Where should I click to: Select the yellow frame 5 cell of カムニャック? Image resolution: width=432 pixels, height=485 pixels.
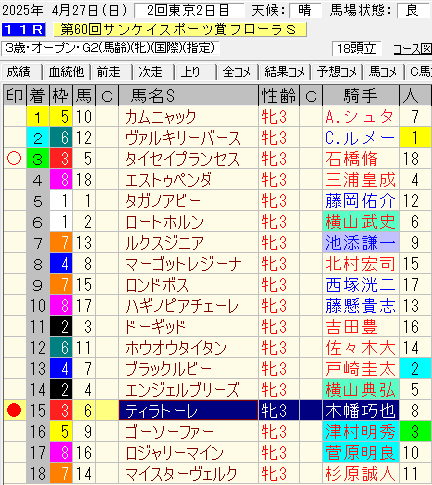coord(61,117)
